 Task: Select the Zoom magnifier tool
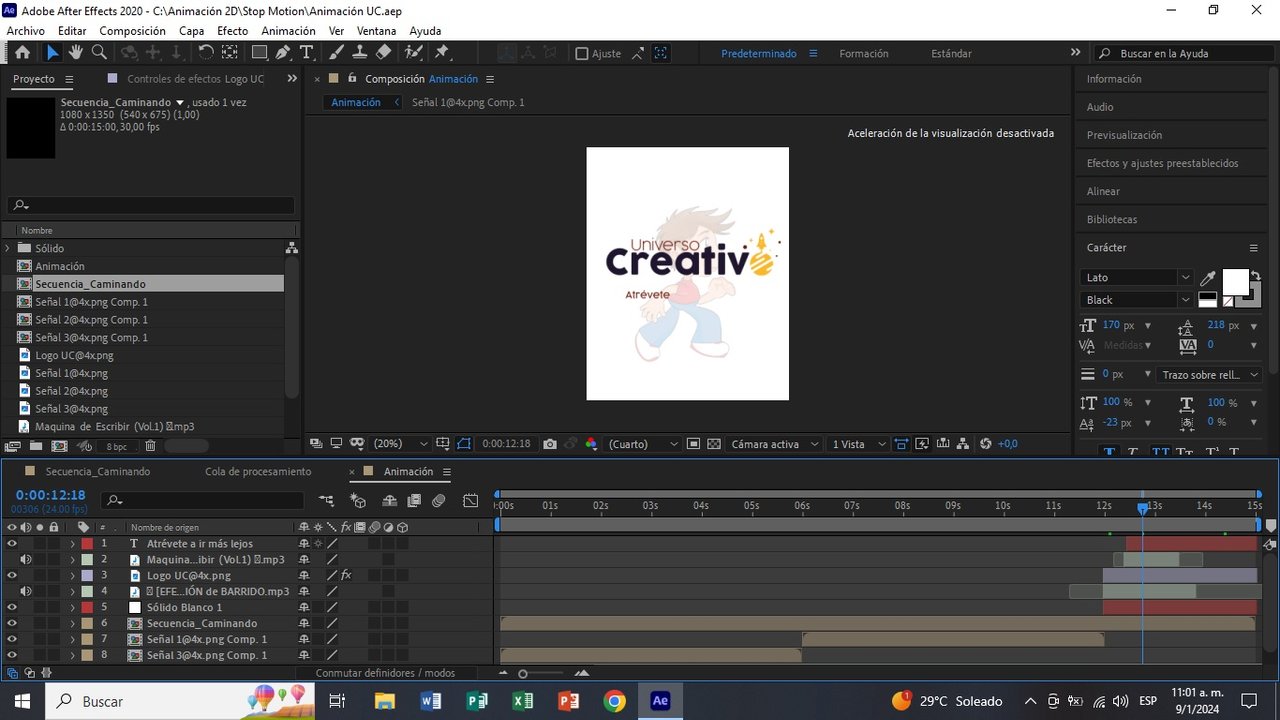click(x=99, y=53)
